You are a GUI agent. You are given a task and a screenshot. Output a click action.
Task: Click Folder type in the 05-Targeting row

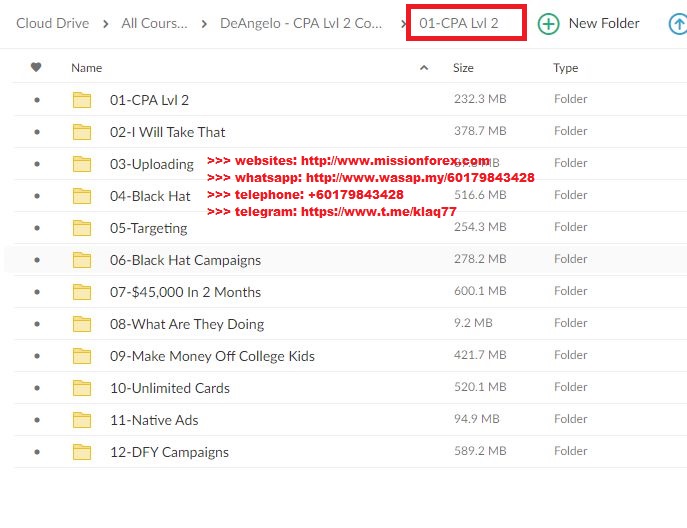coord(570,227)
